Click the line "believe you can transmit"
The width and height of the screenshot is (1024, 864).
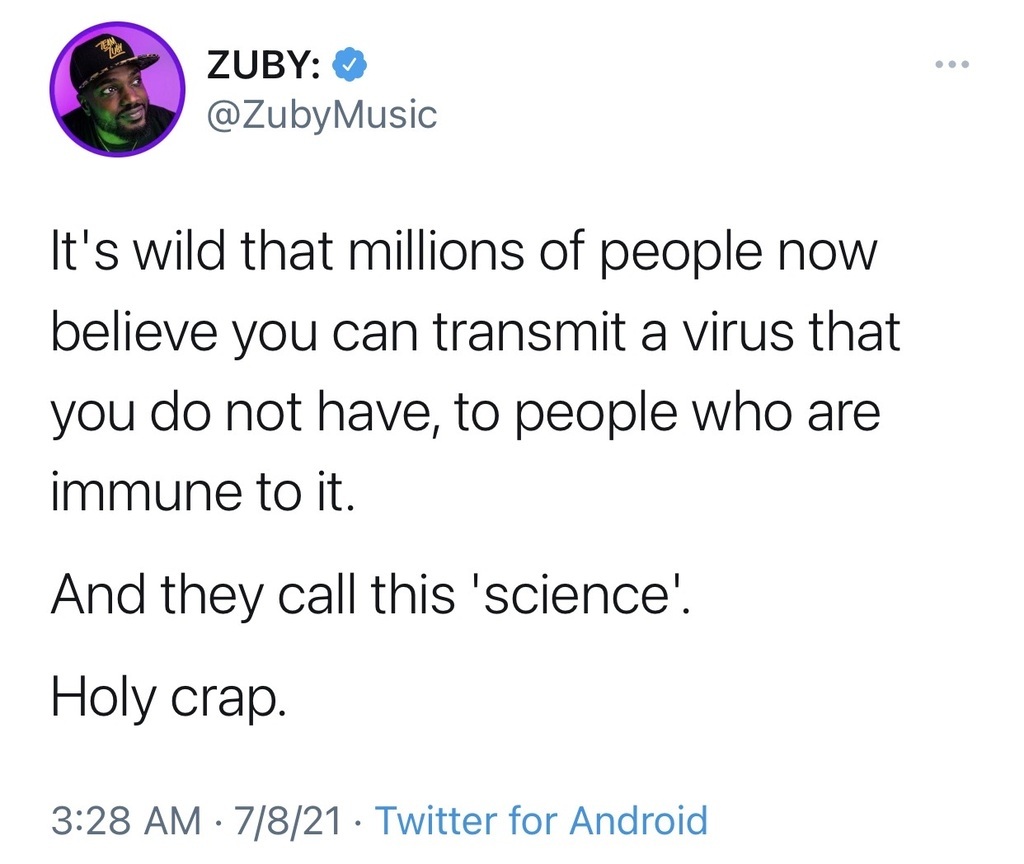tap(475, 334)
